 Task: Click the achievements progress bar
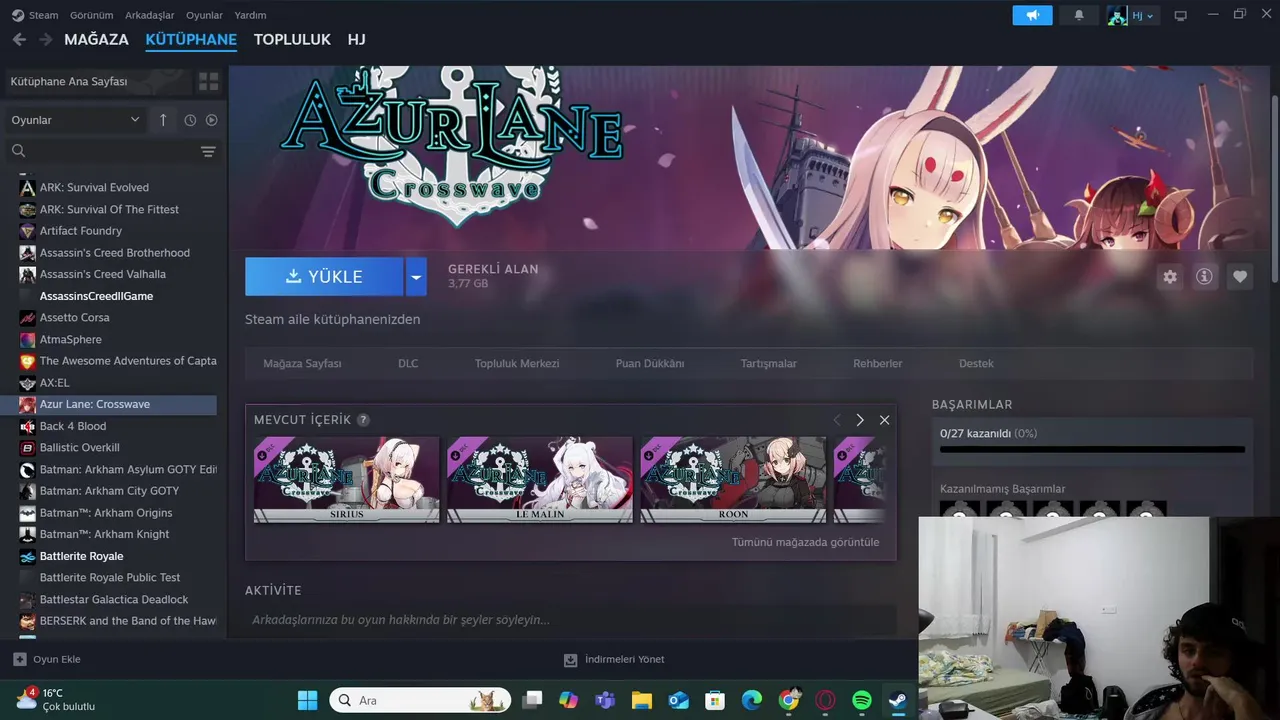(x=1092, y=450)
